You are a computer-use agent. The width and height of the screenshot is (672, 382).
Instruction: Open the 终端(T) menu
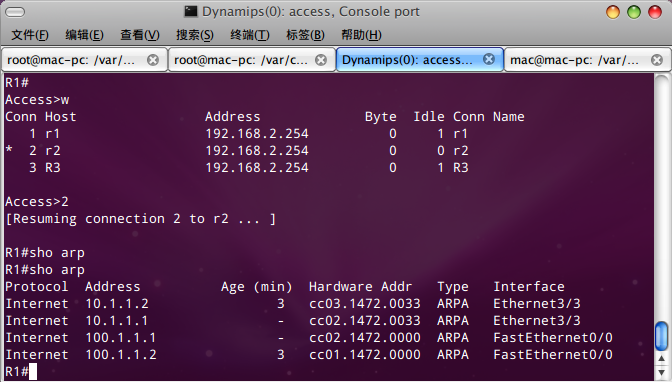click(x=250, y=35)
